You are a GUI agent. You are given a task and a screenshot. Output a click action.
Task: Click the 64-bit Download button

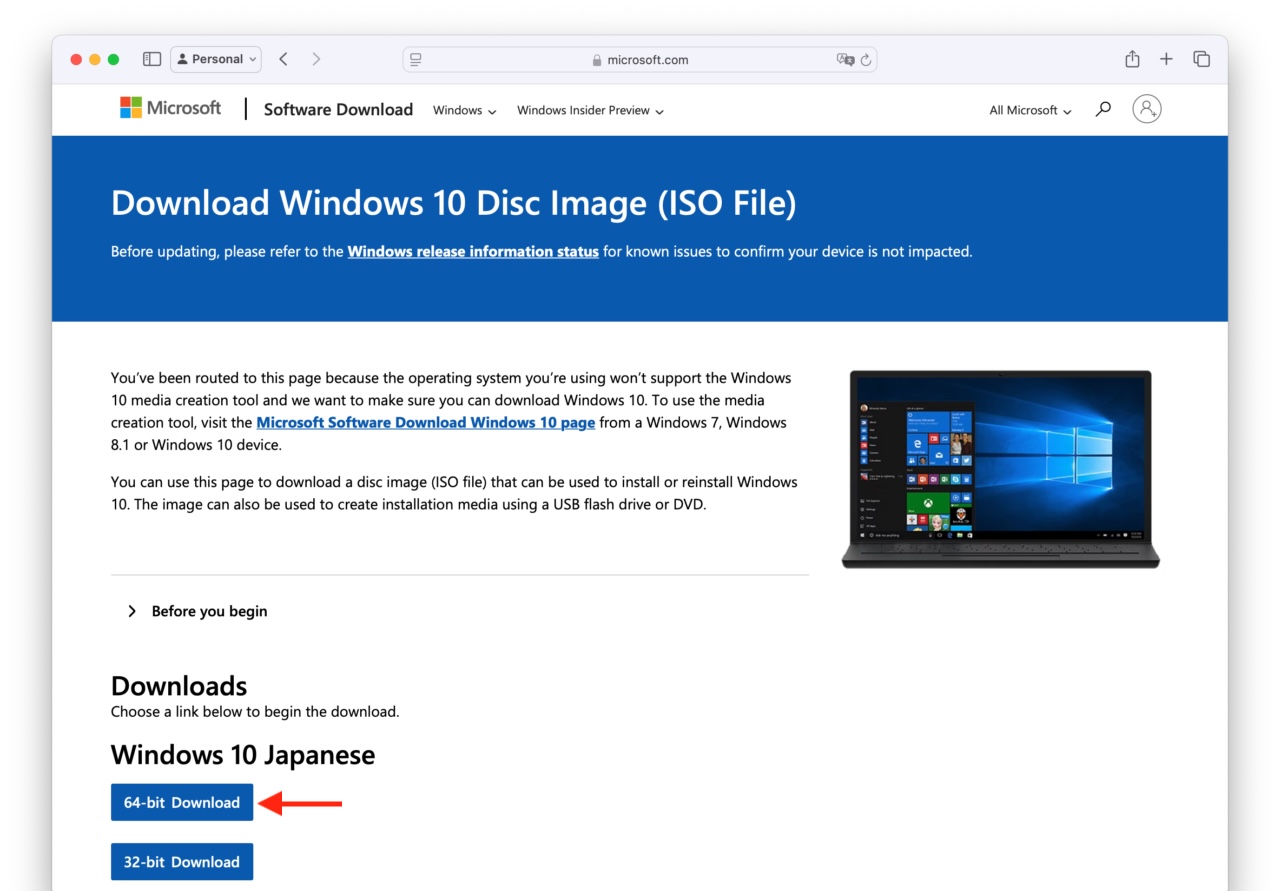click(x=182, y=802)
